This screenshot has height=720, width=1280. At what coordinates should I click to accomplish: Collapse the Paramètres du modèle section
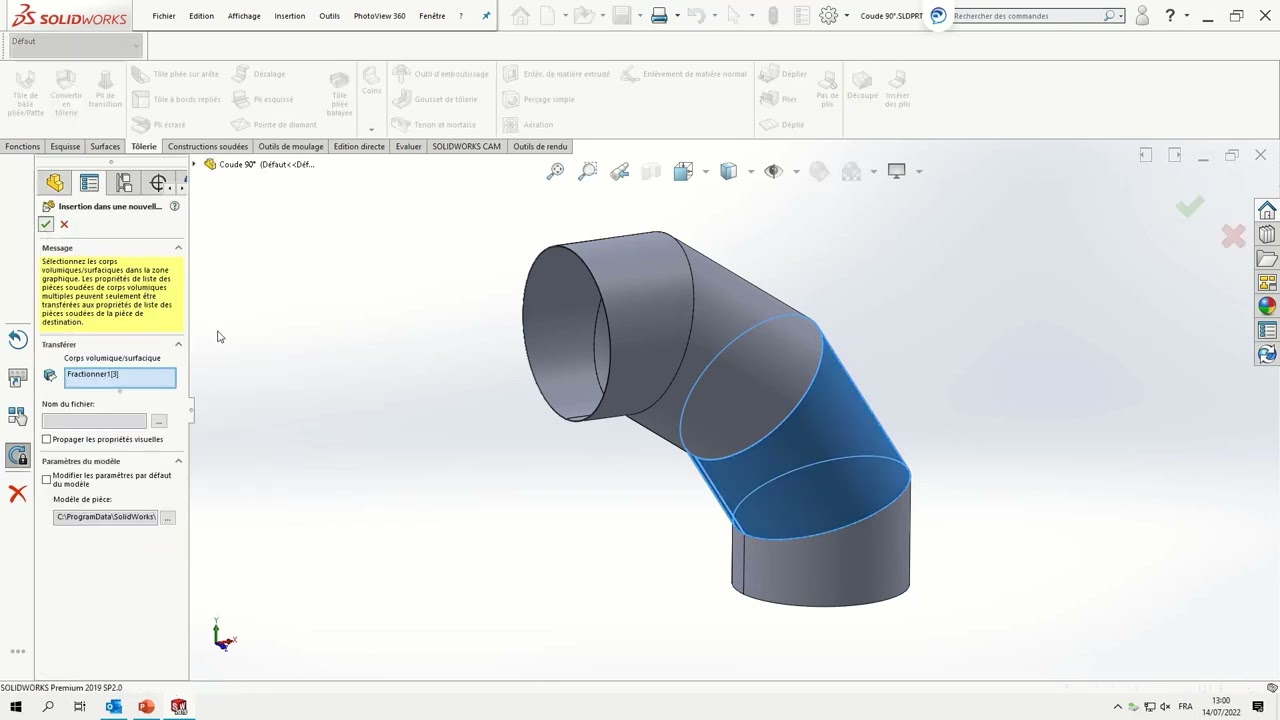(x=179, y=461)
